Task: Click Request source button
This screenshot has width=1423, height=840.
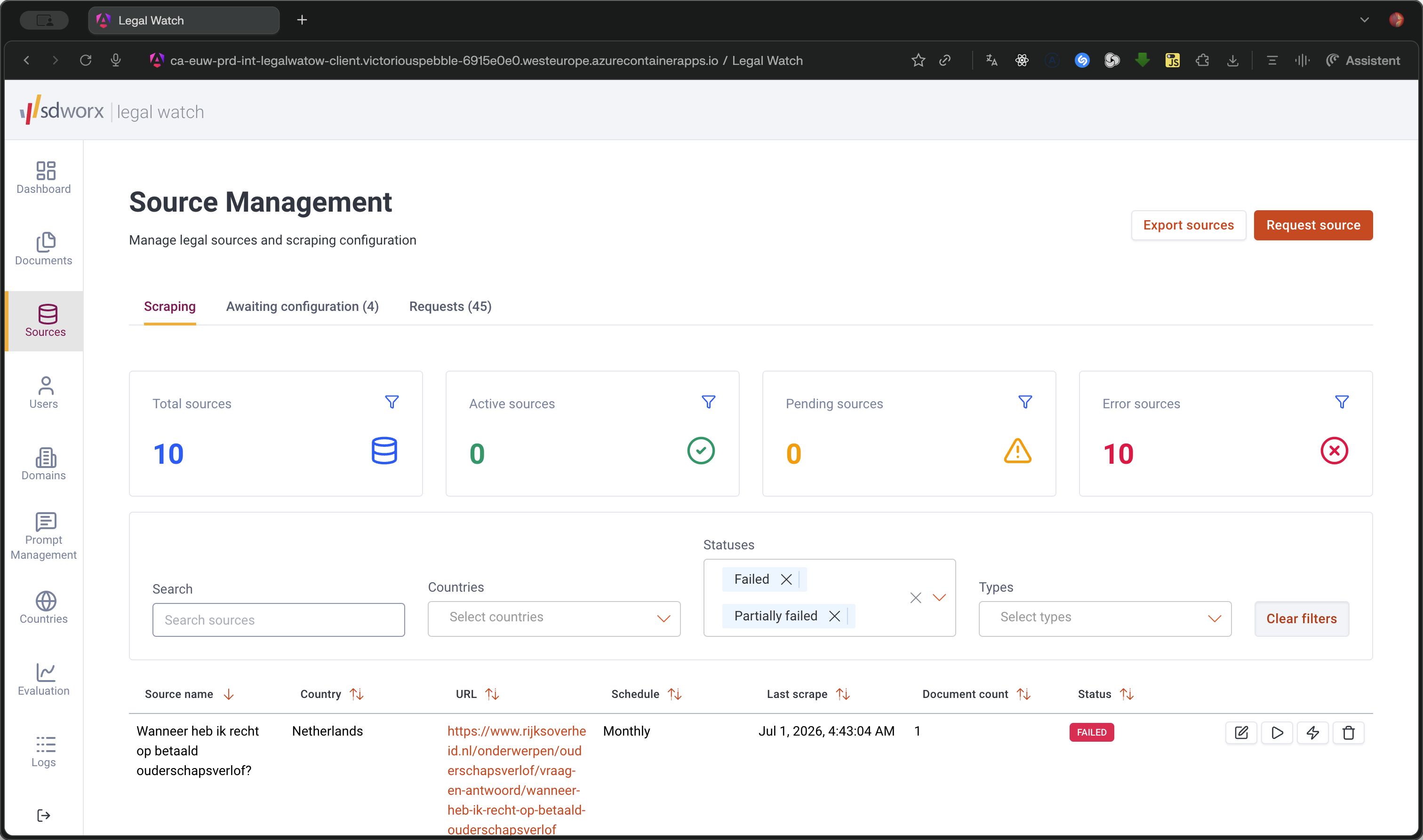Action: point(1313,225)
